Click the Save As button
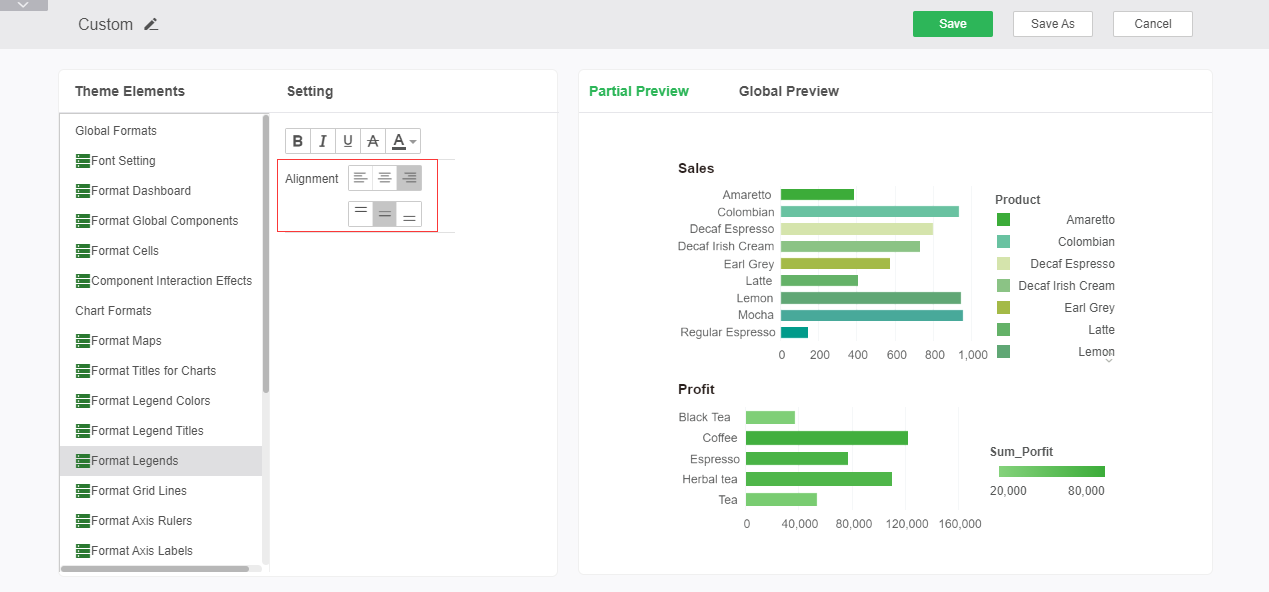The height and width of the screenshot is (592, 1269). [x=1052, y=24]
